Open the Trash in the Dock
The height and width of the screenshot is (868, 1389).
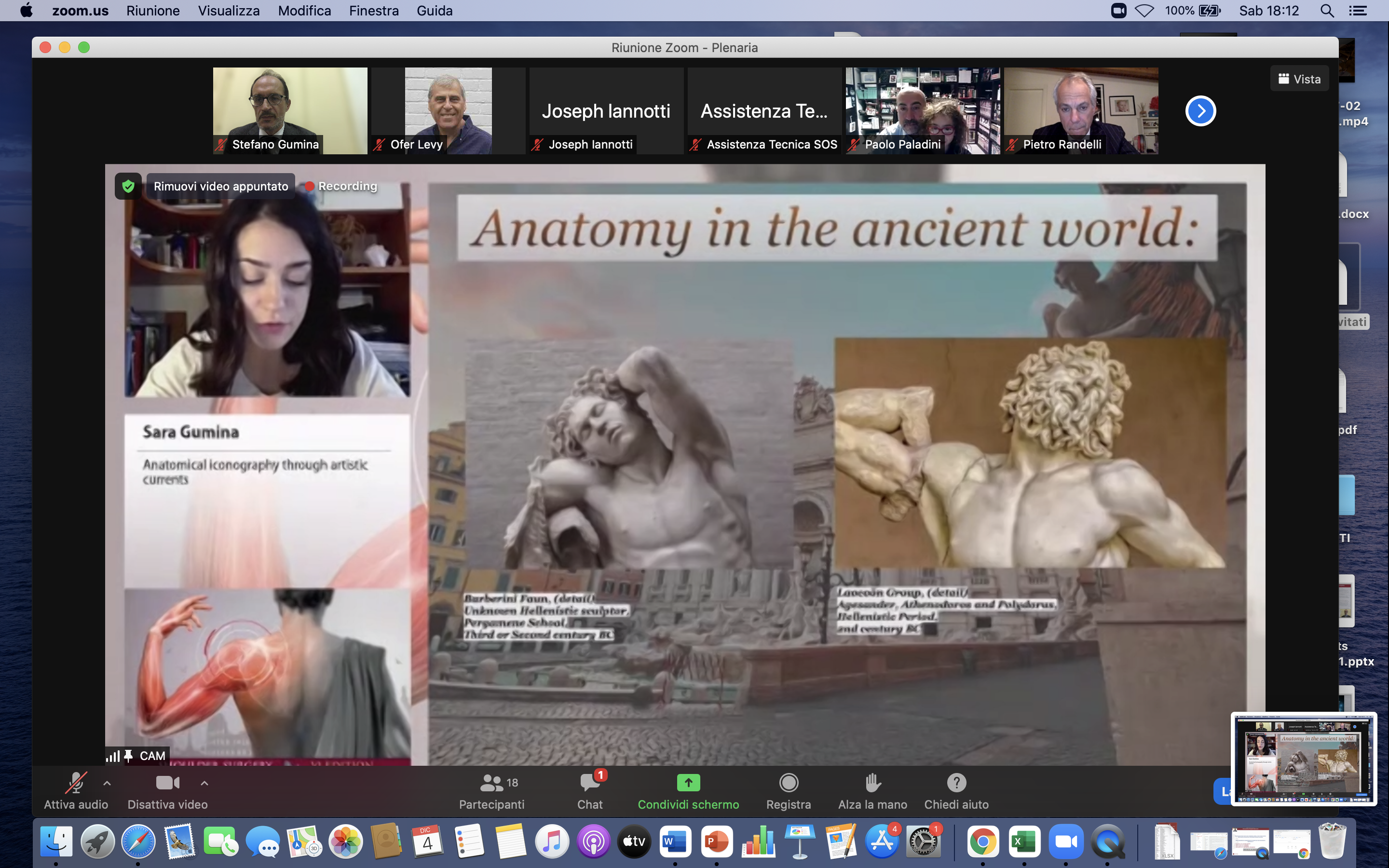tap(1332, 841)
